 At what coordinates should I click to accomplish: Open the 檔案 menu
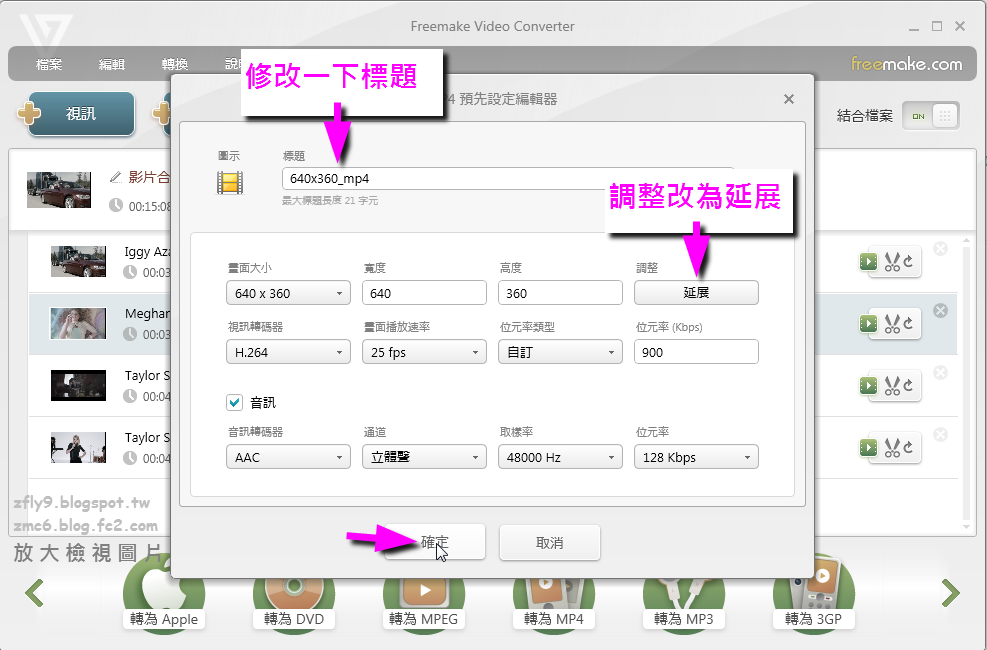click(x=49, y=64)
